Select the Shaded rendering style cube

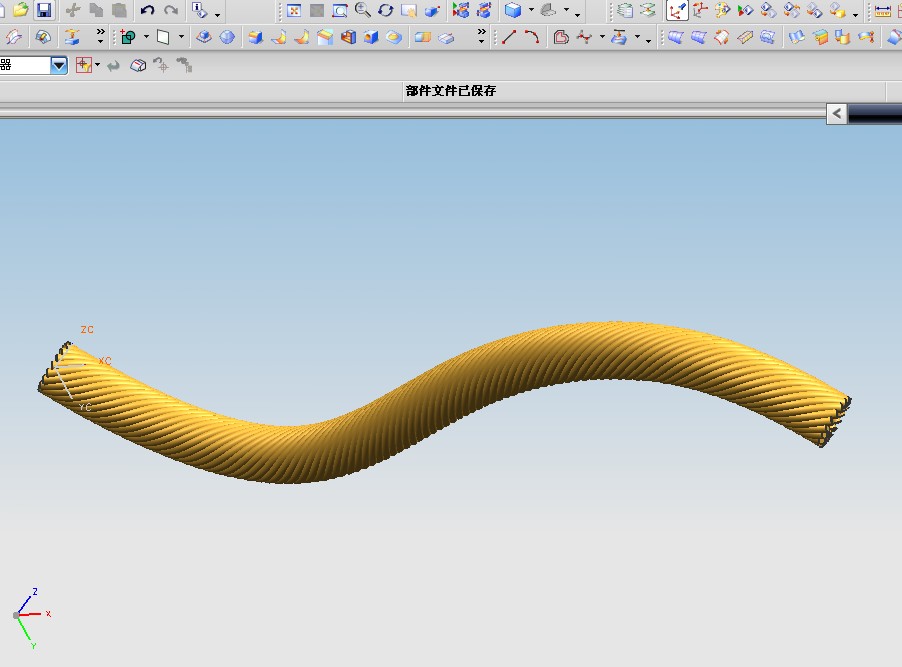513,10
